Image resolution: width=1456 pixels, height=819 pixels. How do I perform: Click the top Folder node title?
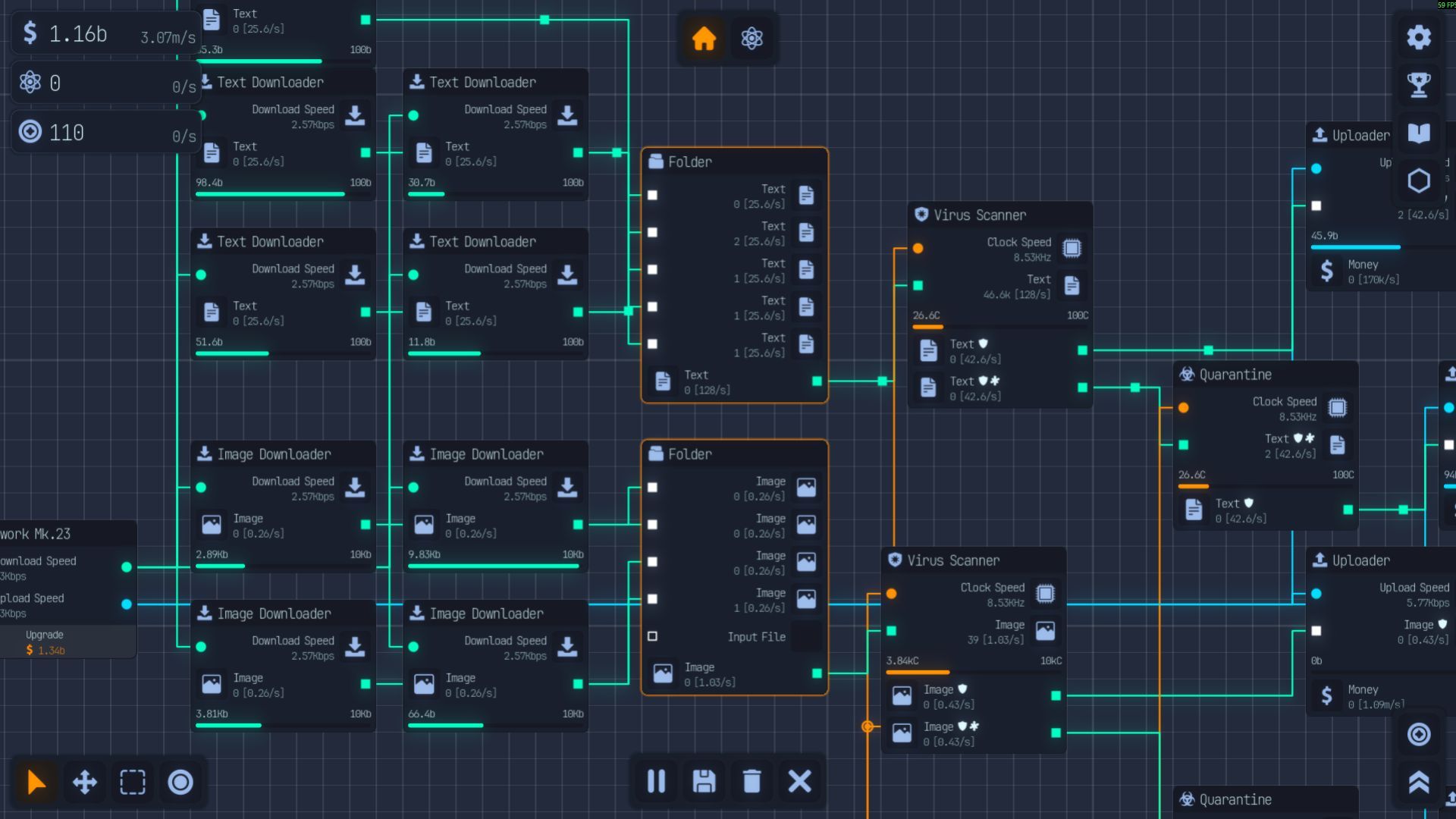pos(689,162)
